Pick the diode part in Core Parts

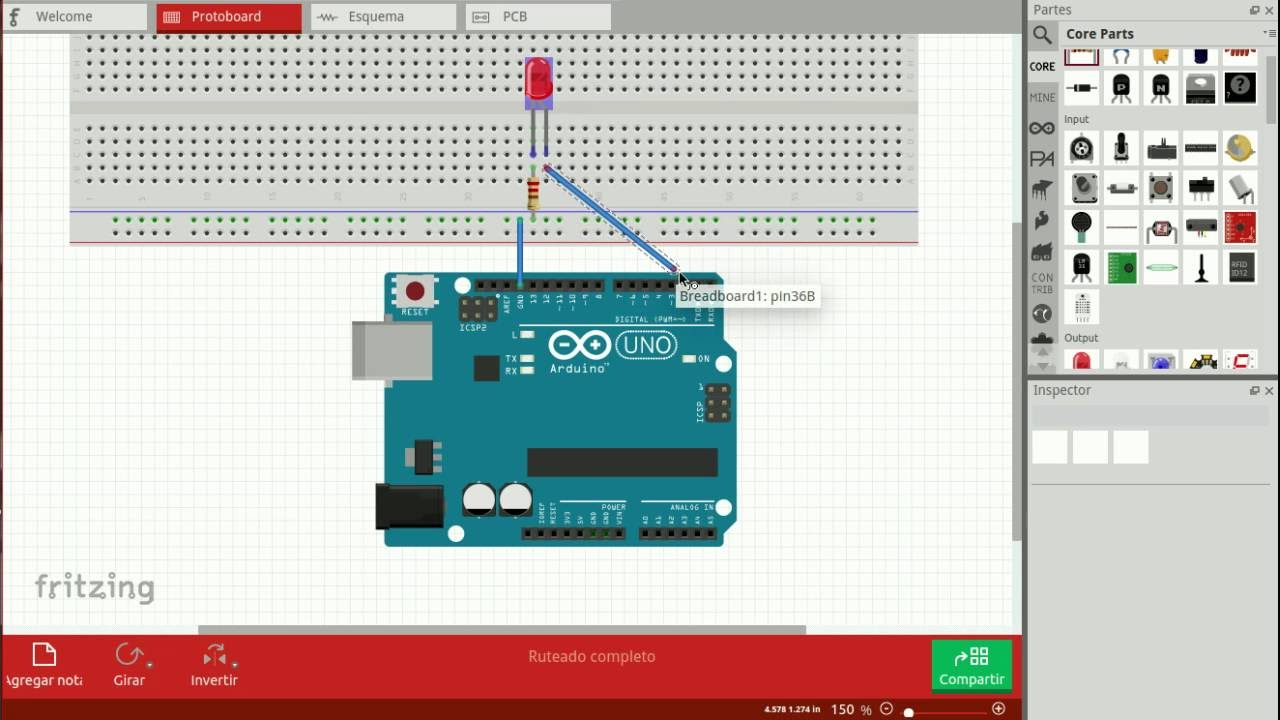1081,88
